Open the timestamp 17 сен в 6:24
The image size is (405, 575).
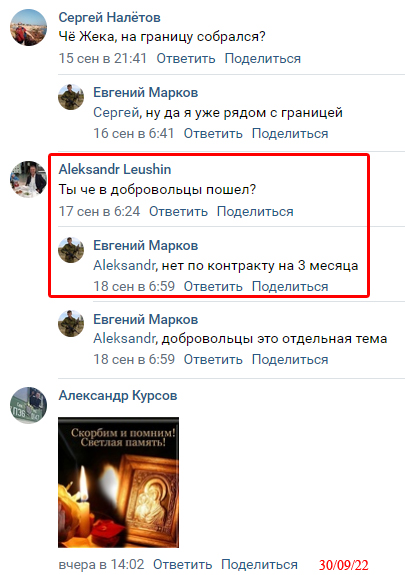pyautogui.click(x=99, y=212)
